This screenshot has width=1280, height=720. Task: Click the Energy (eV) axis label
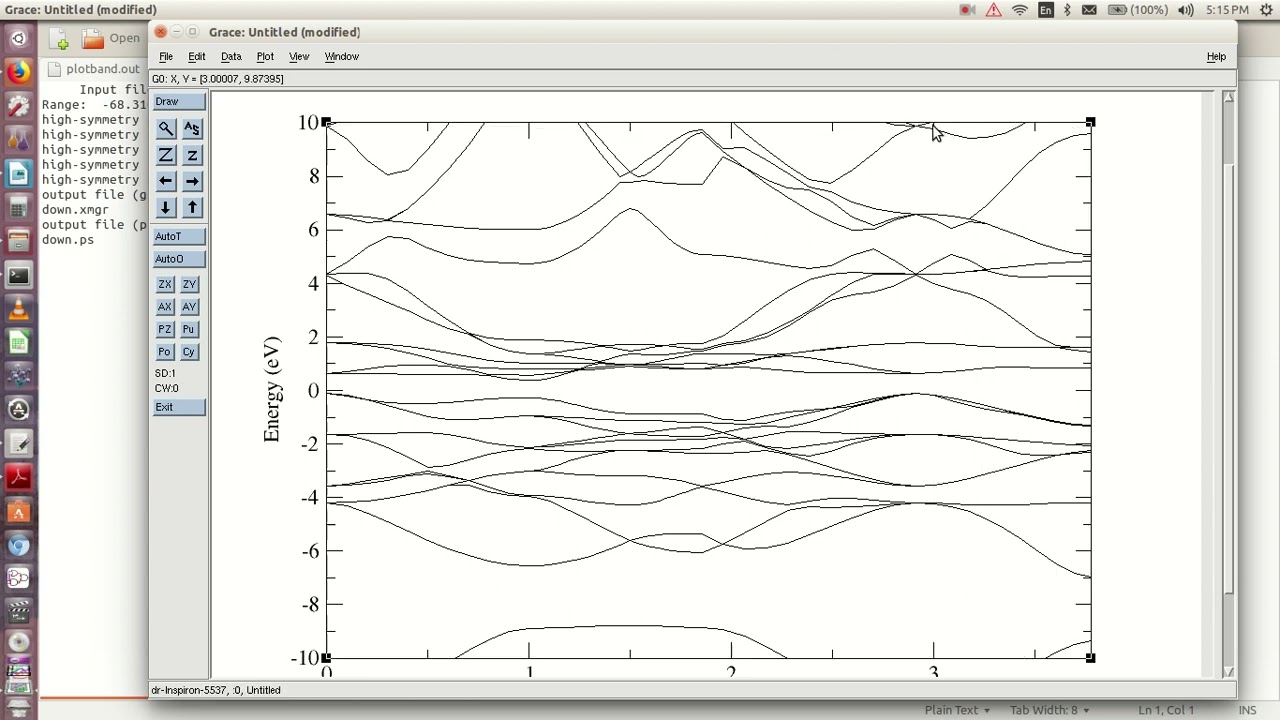[x=272, y=390]
